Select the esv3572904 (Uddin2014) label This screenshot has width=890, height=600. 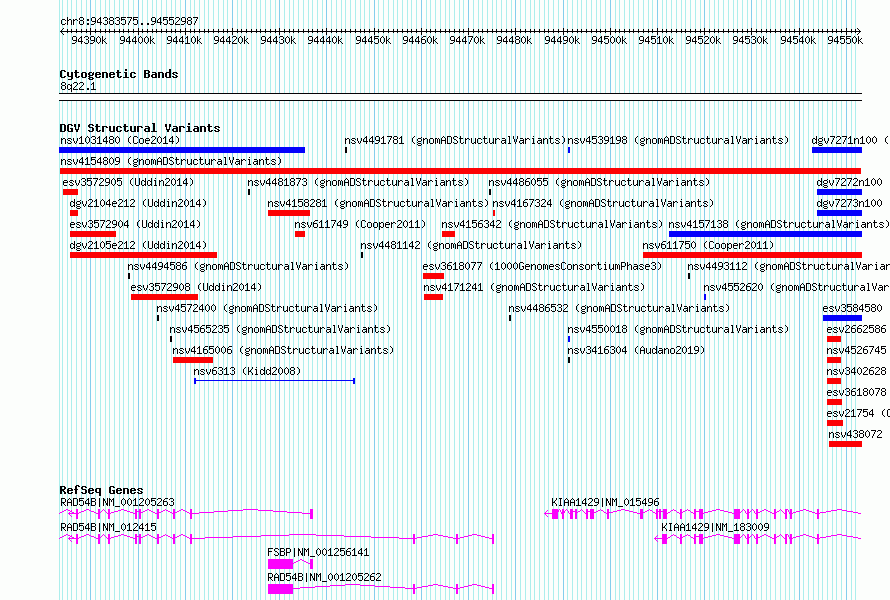point(135,224)
